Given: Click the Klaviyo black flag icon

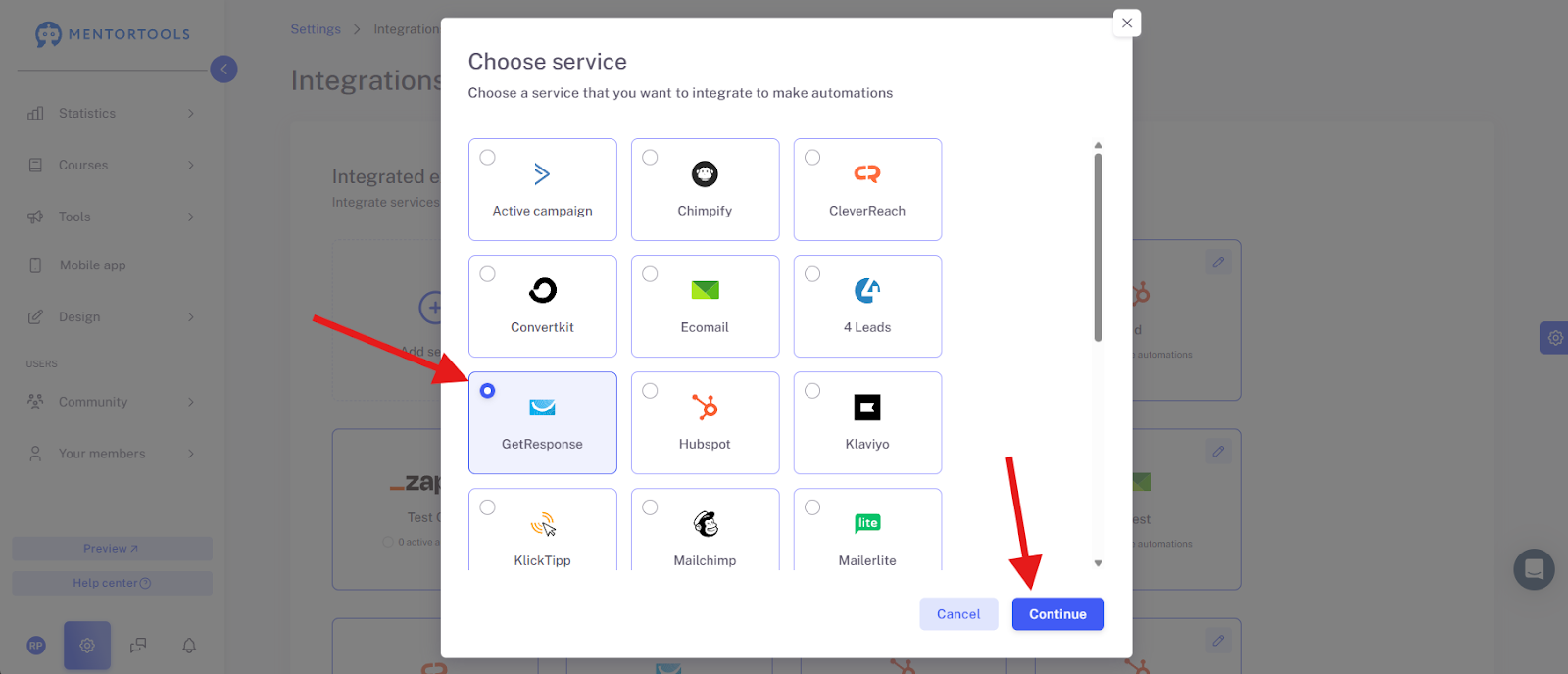Looking at the screenshot, I should [867, 407].
